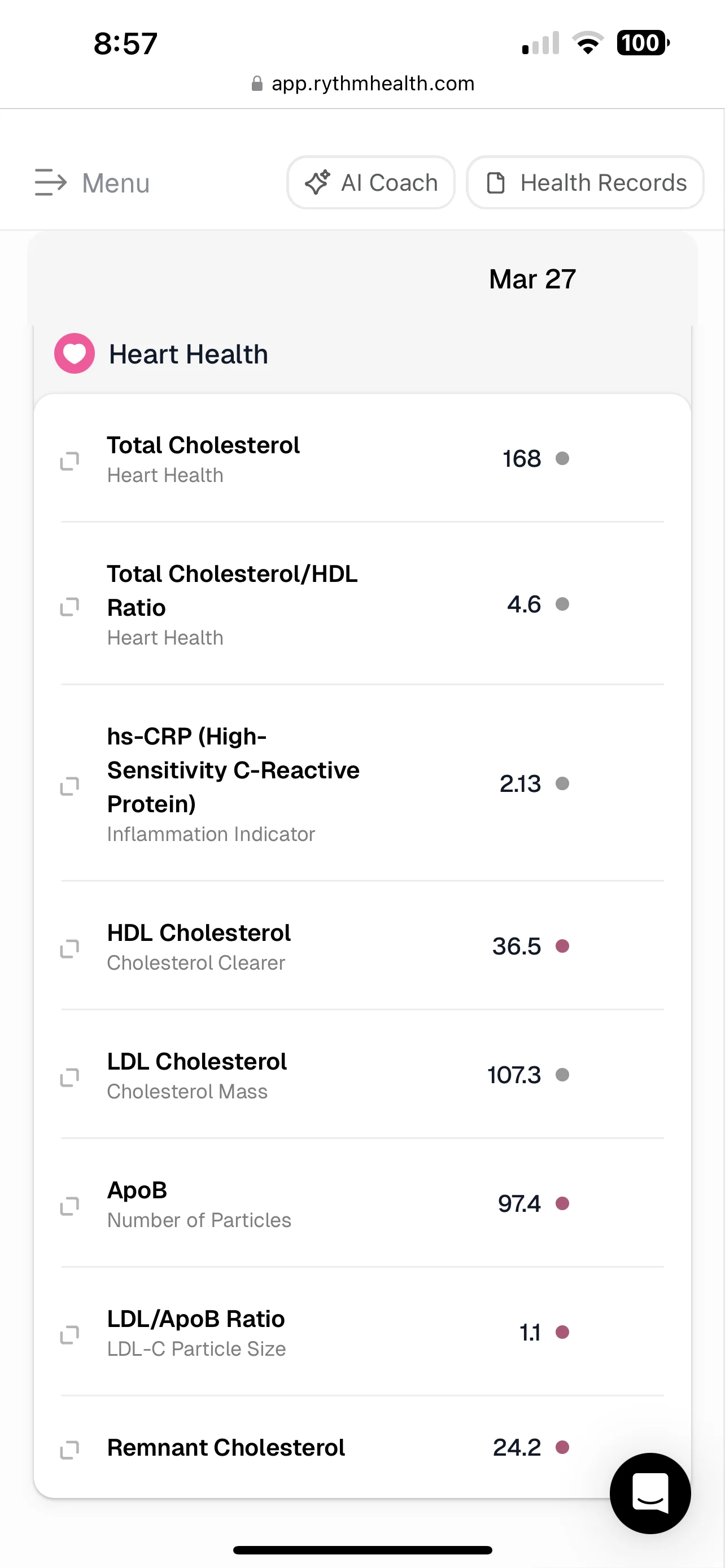Select the LDL Cholesterol row title
This screenshot has width=725, height=1568.
[196, 1062]
